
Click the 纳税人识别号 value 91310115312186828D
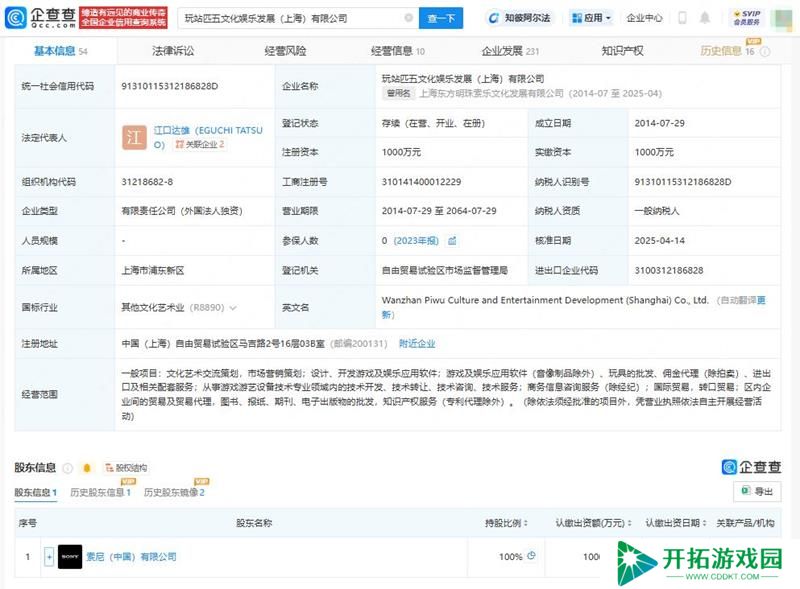(x=683, y=182)
